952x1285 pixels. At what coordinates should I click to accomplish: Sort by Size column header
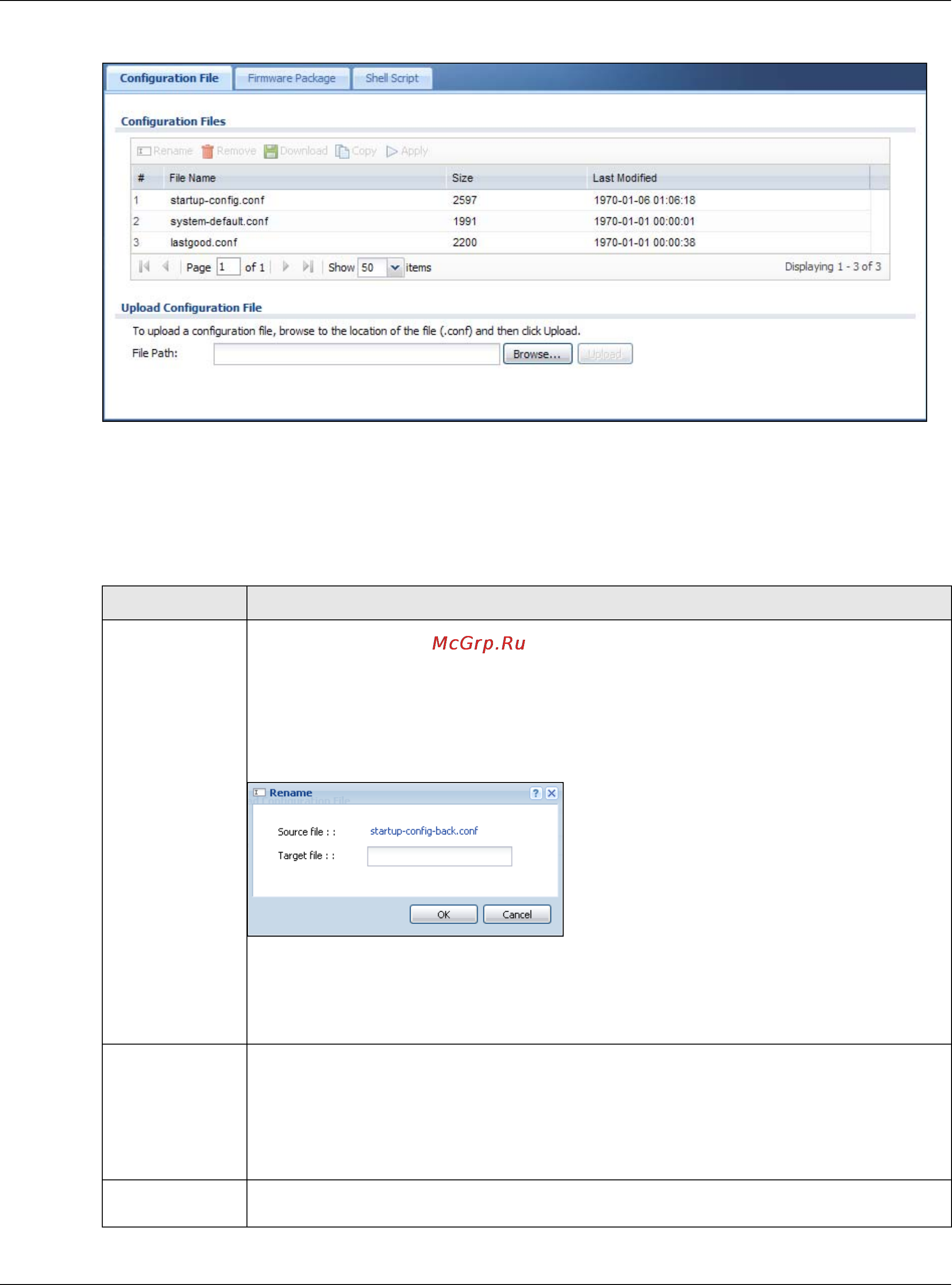516,178
